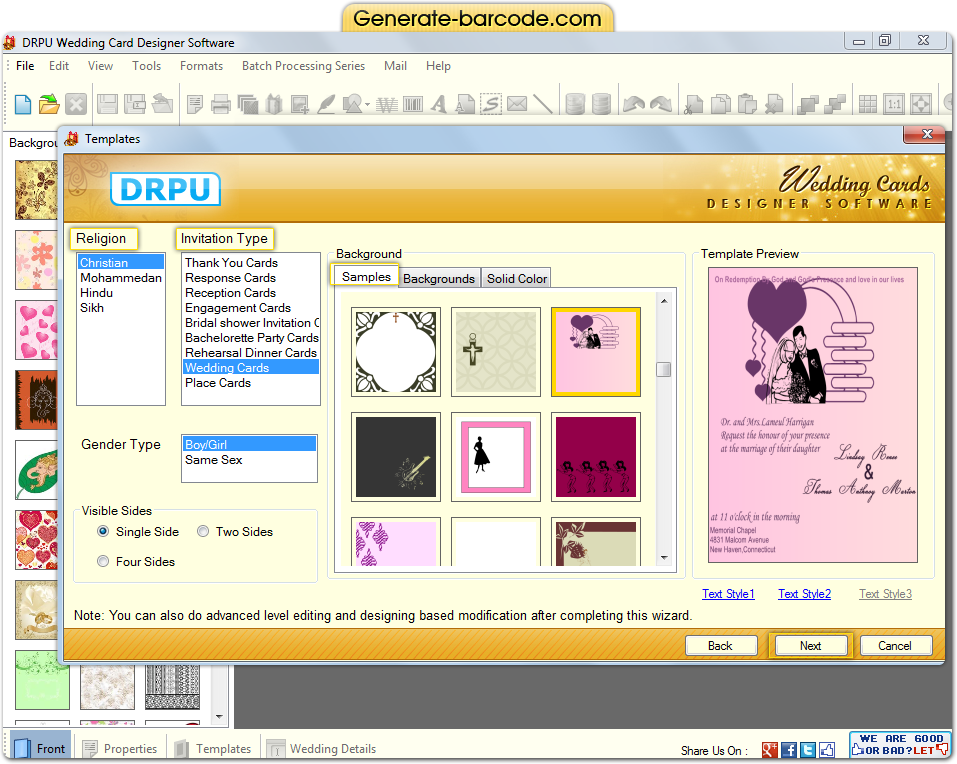Viewport: 957px width, 764px height.
Task: Select 'Mohammedan' in the Religion list
Action: click(121, 278)
